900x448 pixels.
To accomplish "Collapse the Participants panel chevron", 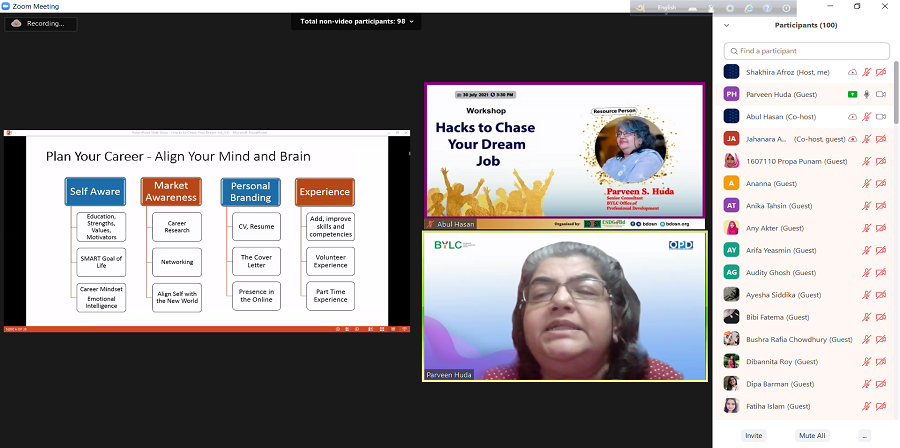I will tap(727, 26).
